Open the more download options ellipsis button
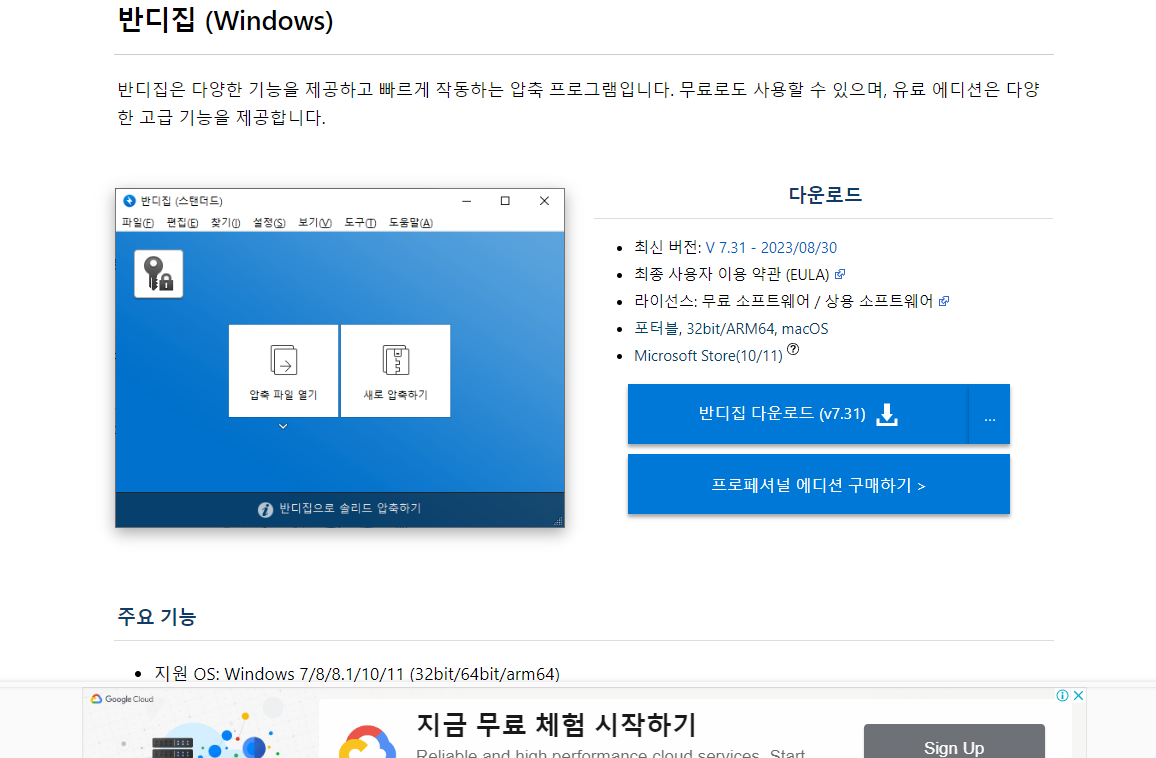Image resolution: width=1156 pixels, height=758 pixels. click(x=989, y=414)
